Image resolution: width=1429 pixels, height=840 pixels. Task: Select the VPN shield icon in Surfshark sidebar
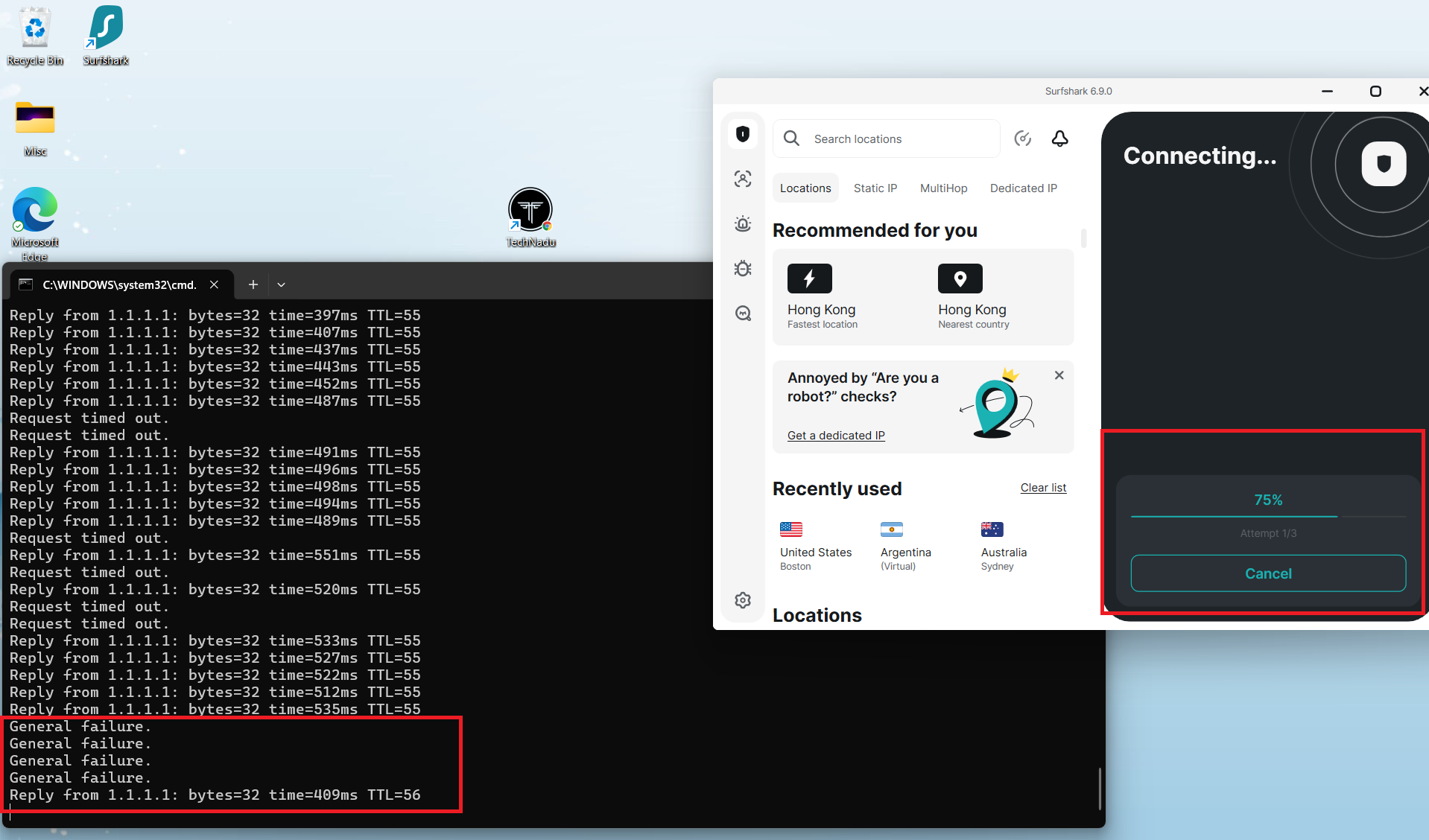click(x=743, y=134)
